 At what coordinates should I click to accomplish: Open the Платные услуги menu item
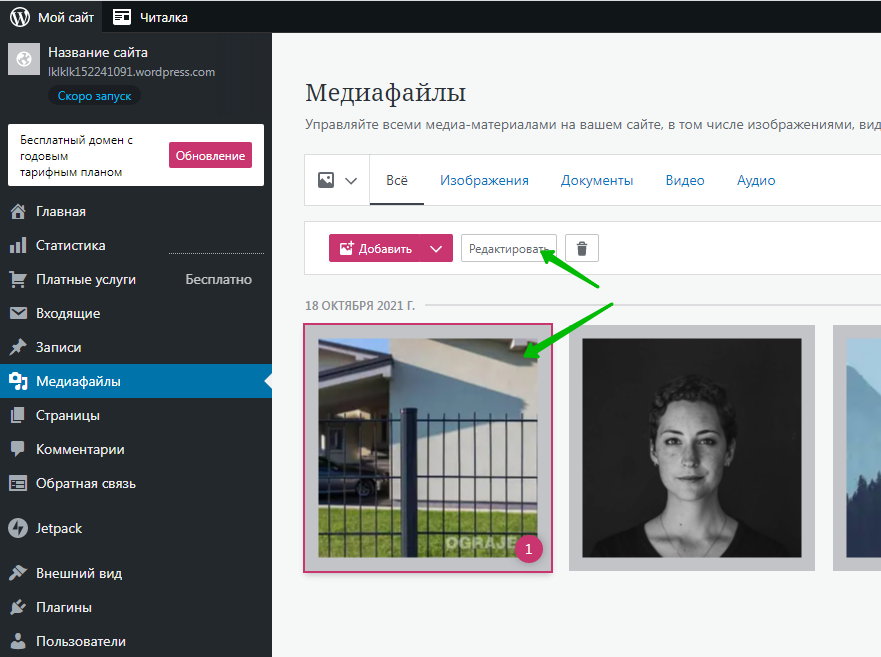[136, 279]
